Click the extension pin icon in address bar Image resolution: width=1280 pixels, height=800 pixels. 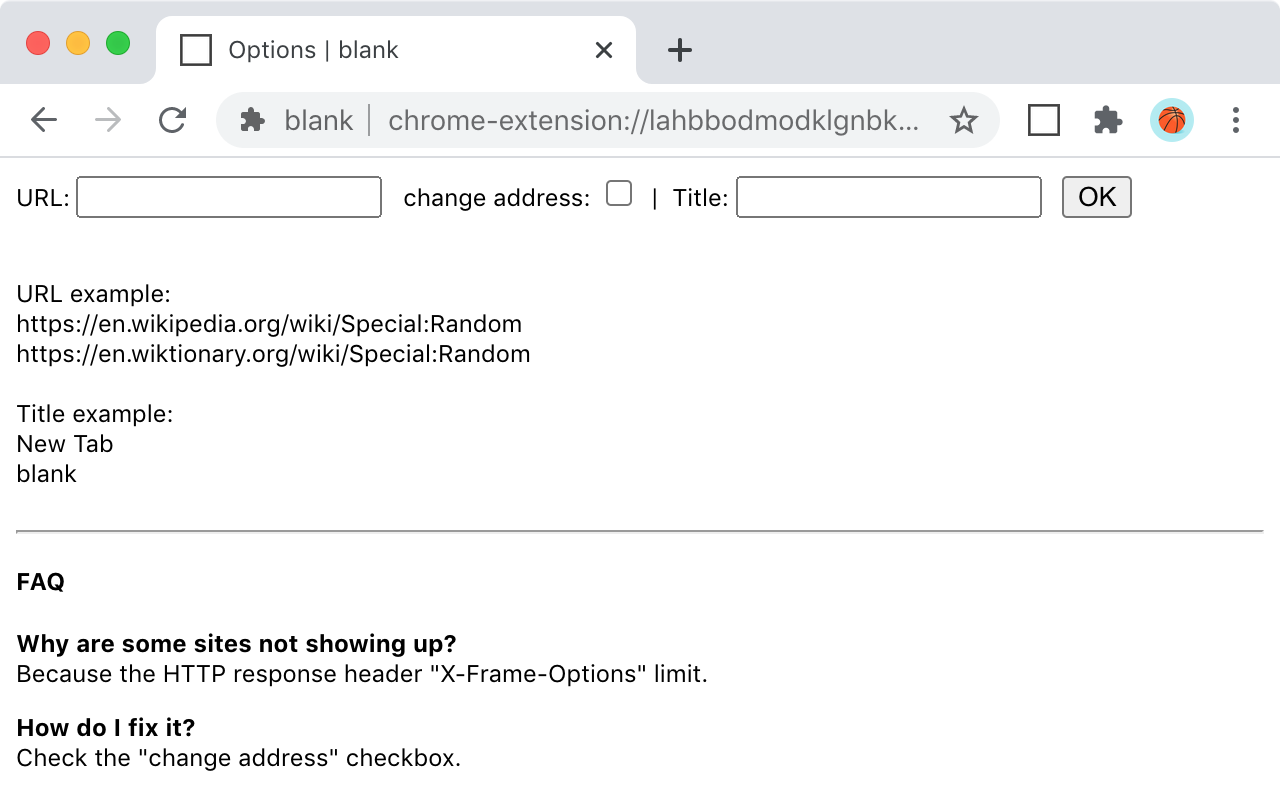253,120
